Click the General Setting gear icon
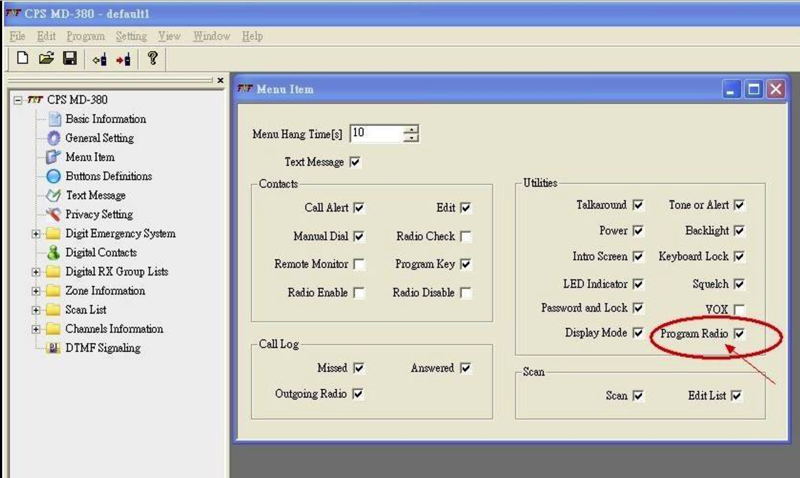The image size is (800, 478). [54, 138]
